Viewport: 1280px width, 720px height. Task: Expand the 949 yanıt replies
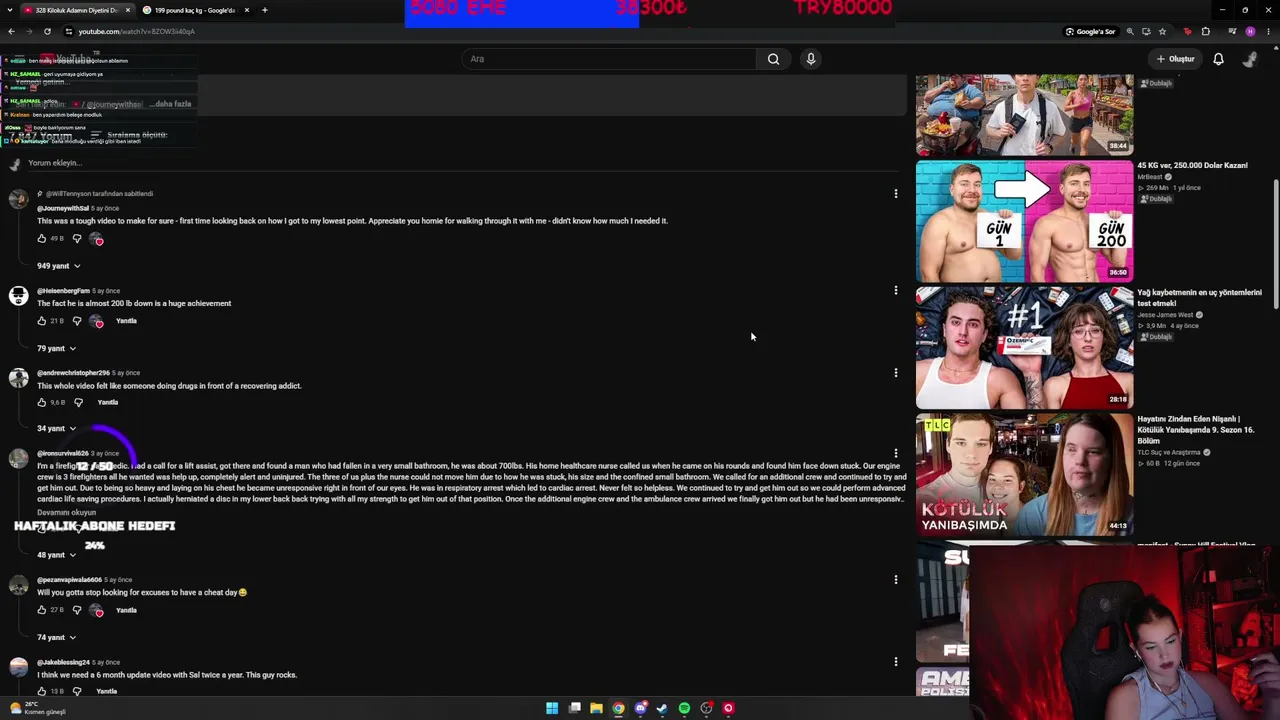[59, 266]
